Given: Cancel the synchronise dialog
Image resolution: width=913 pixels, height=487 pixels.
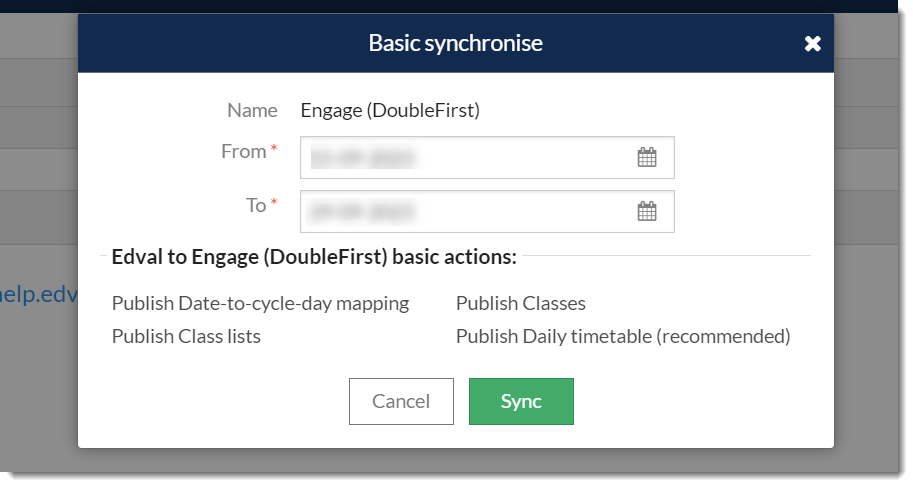Looking at the screenshot, I should [401, 401].
